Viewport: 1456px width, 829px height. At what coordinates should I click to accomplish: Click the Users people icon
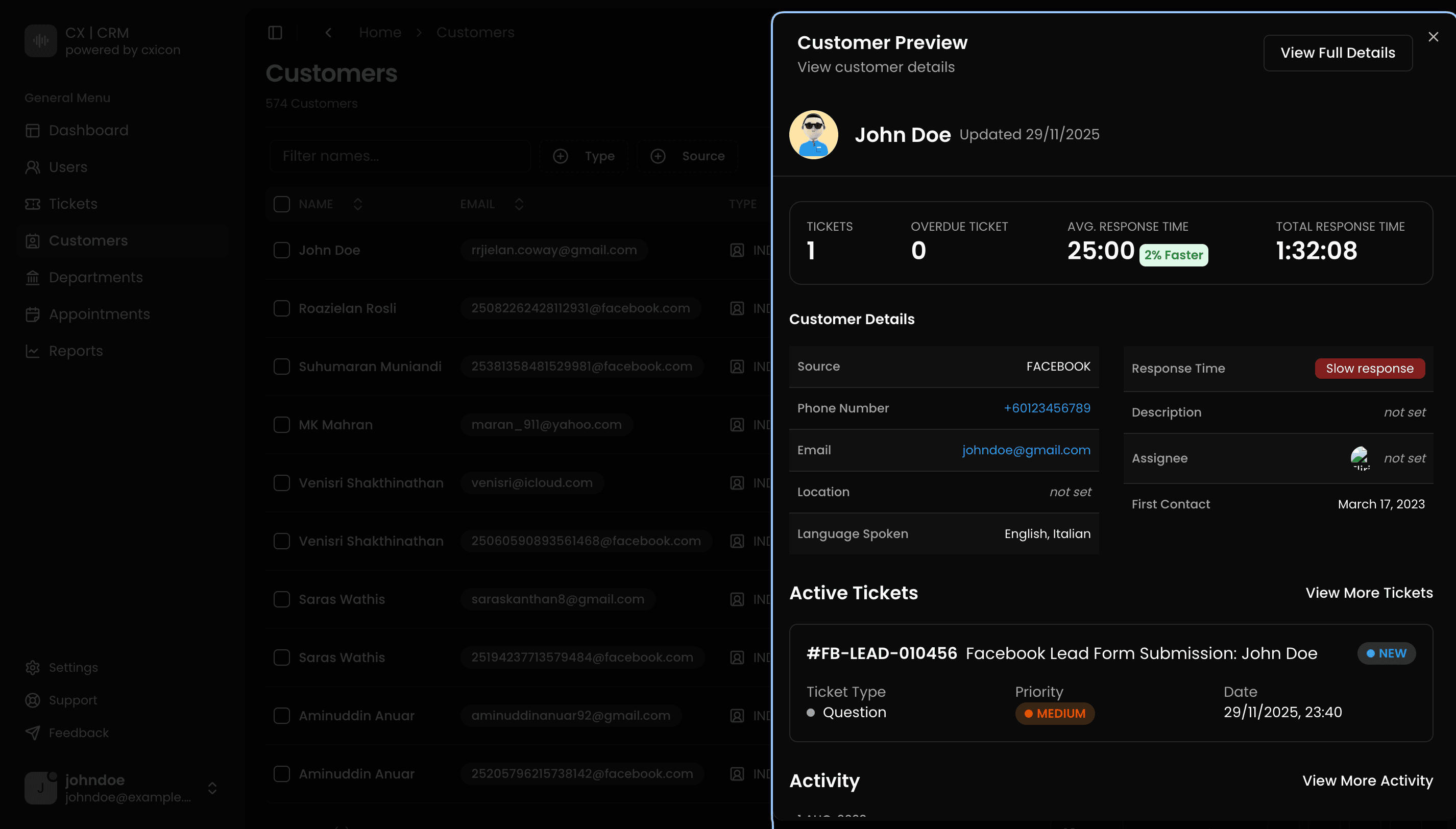[33, 167]
